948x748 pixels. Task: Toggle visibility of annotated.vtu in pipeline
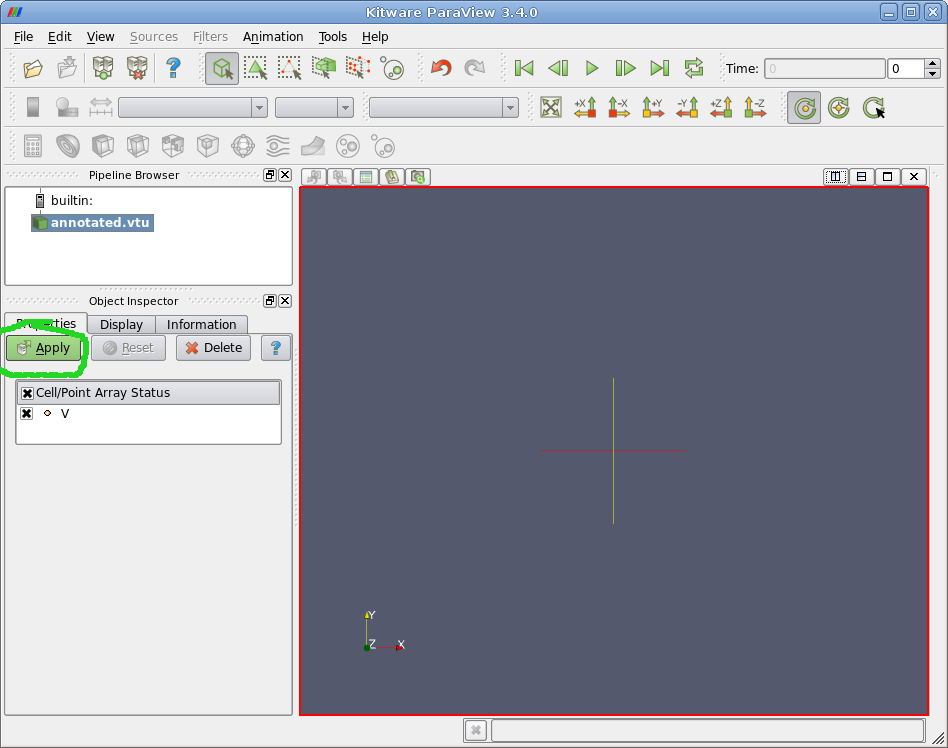point(40,223)
